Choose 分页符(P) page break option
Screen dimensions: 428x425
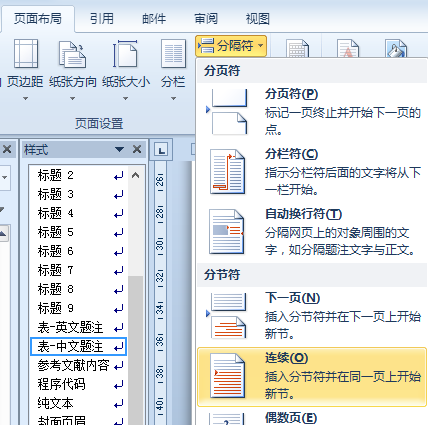pos(312,112)
